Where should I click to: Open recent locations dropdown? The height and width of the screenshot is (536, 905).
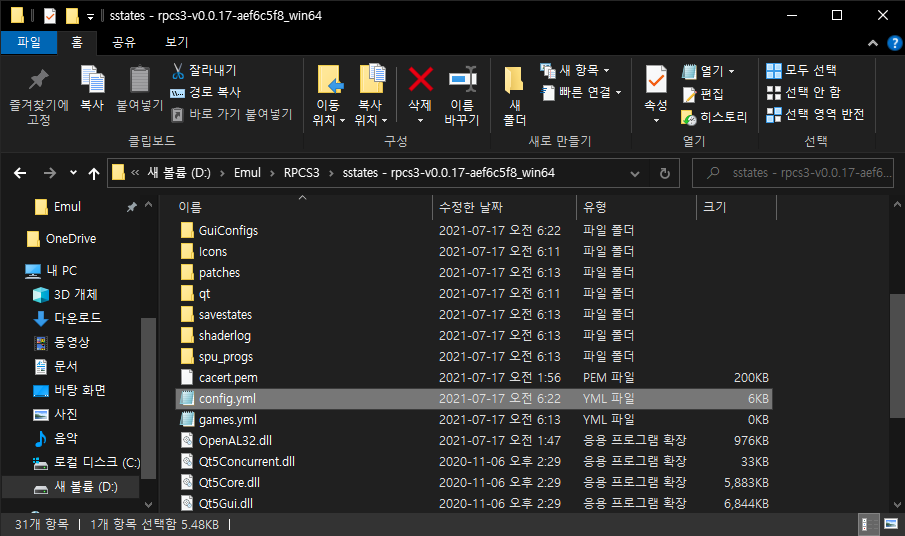[x=73, y=173]
